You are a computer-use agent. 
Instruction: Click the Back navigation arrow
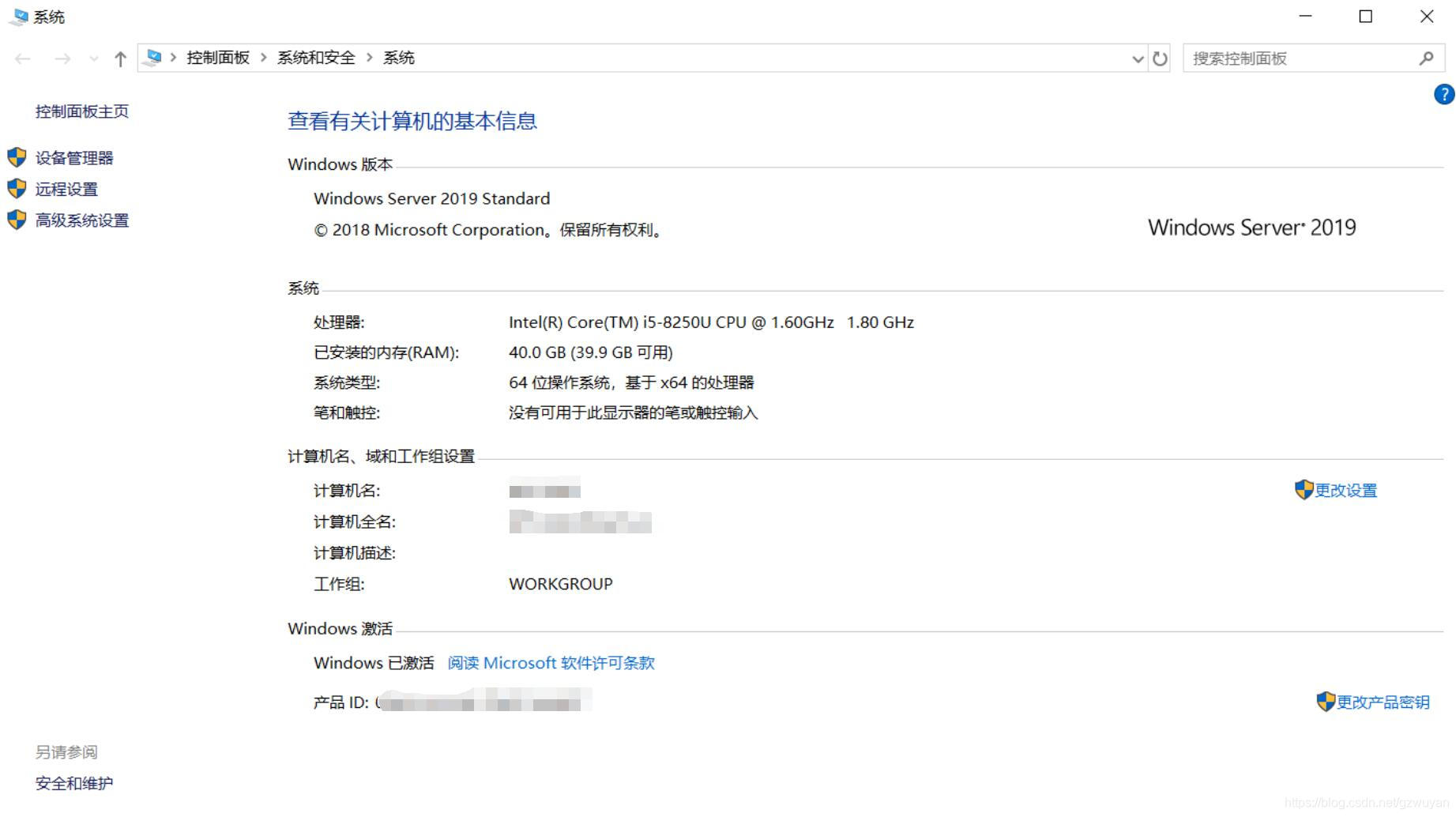[23, 58]
